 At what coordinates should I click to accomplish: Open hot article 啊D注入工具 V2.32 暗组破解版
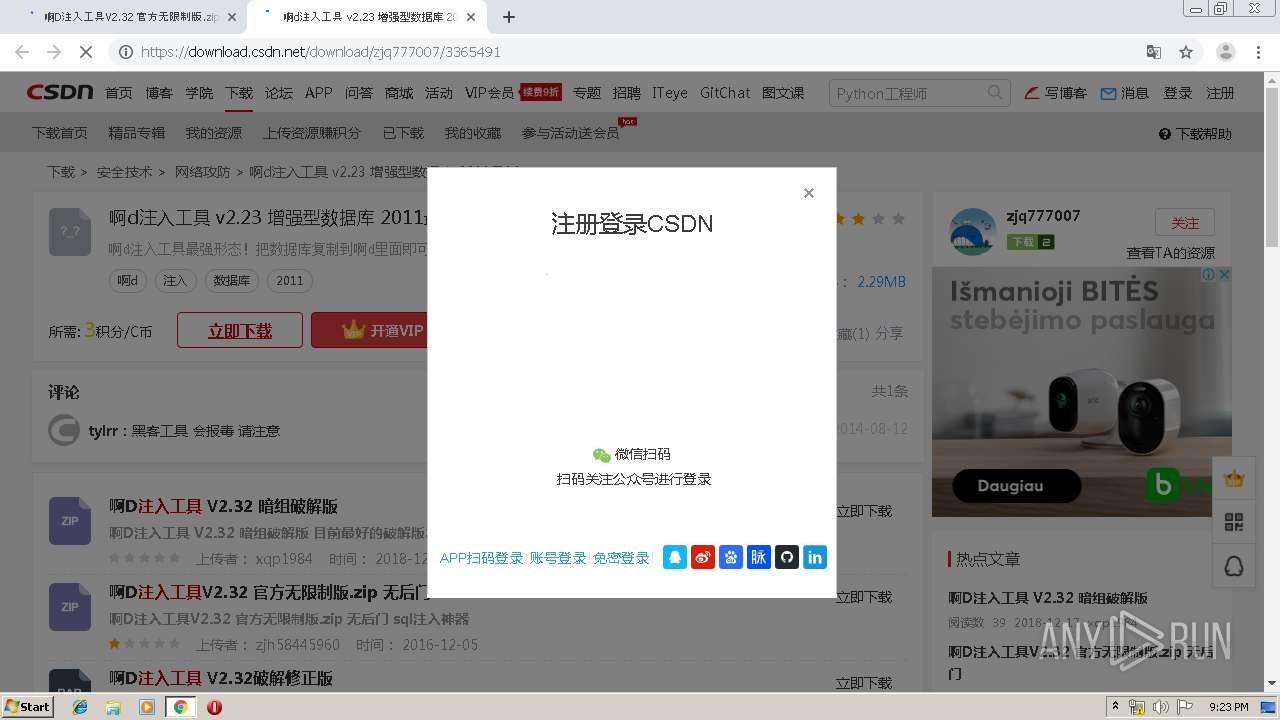click(1048, 598)
